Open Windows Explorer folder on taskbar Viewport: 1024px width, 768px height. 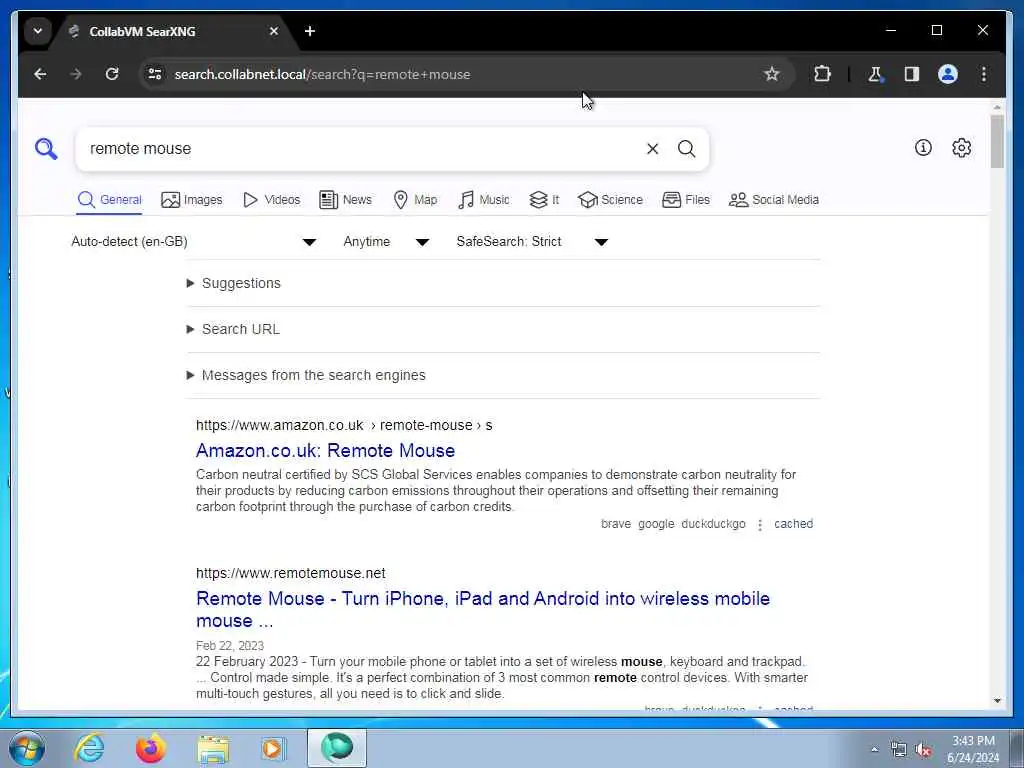(x=213, y=749)
